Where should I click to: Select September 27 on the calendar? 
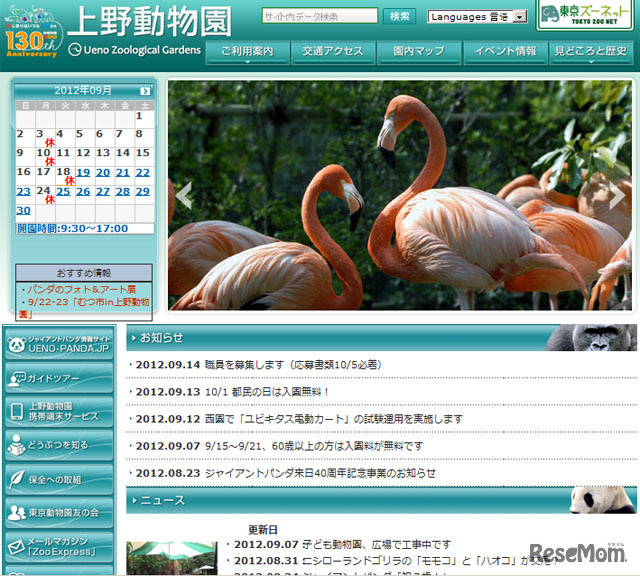pyautogui.click(x=103, y=191)
